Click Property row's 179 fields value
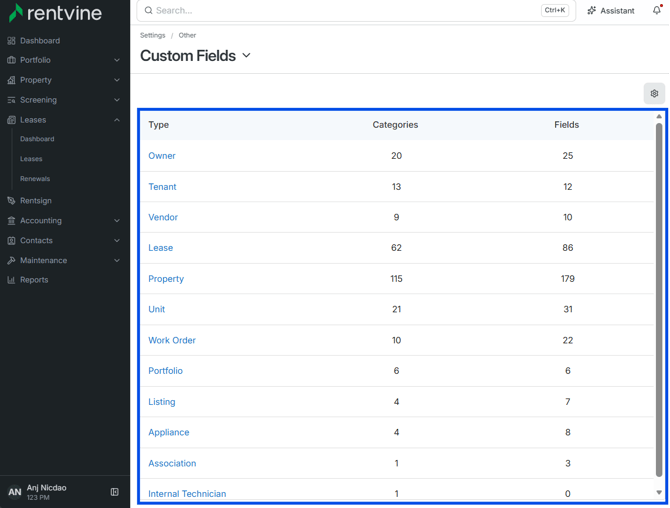The height and width of the screenshot is (508, 670). [x=567, y=279]
